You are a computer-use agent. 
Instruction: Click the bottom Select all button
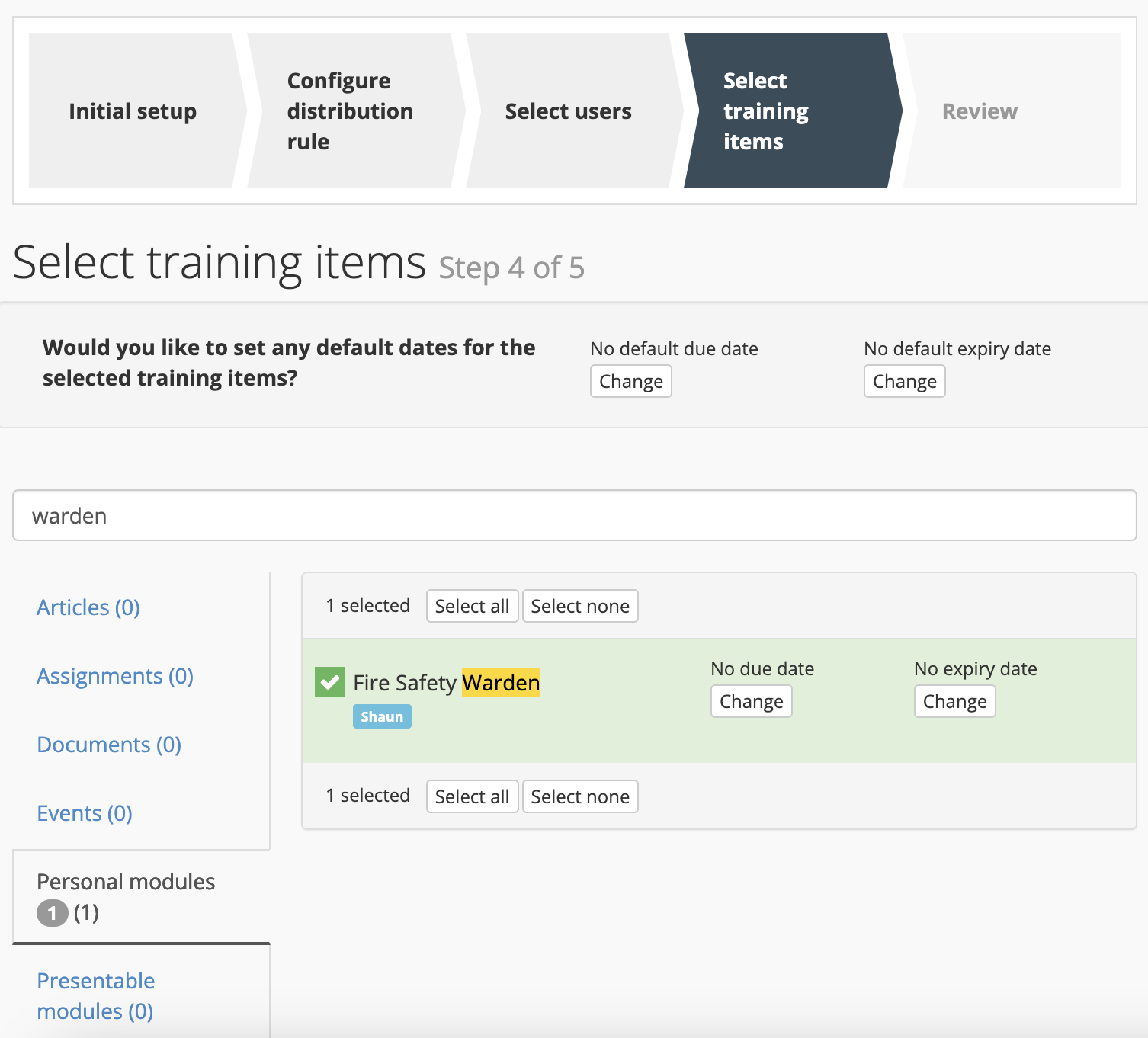[472, 796]
